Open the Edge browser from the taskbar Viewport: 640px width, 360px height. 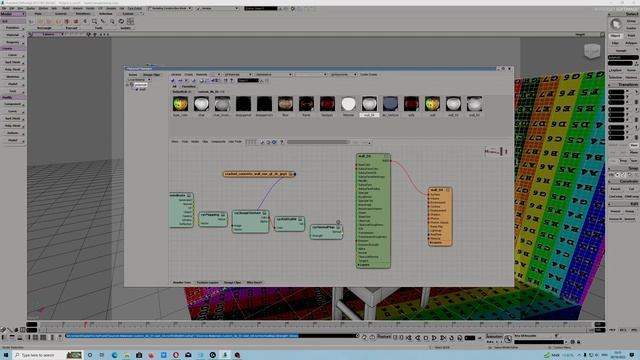114,355
